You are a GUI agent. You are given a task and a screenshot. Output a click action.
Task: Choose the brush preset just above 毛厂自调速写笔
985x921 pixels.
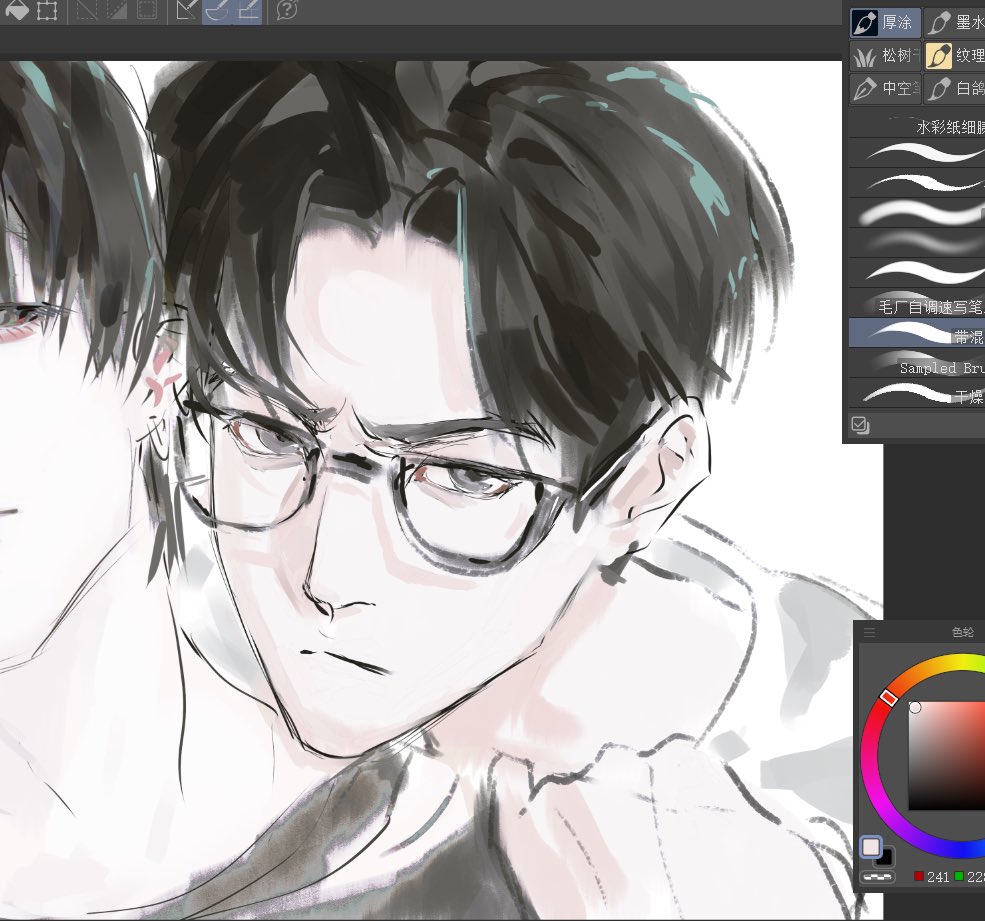(x=917, y=273)
